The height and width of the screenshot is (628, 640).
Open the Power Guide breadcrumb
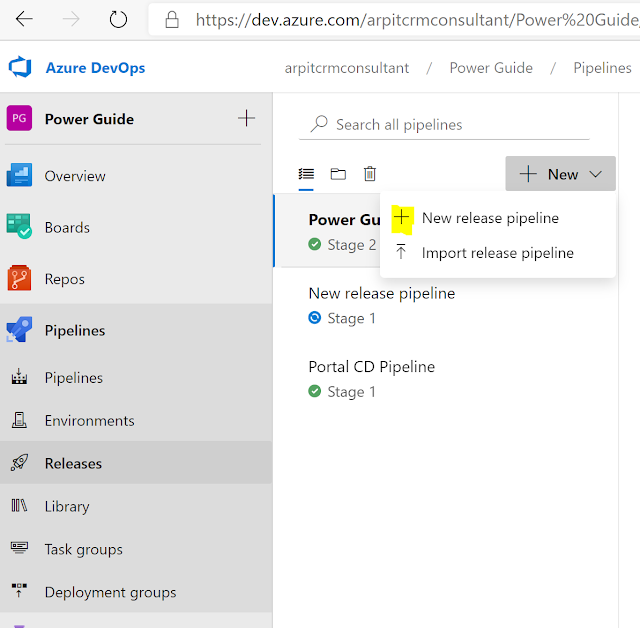tap(491, 68)
